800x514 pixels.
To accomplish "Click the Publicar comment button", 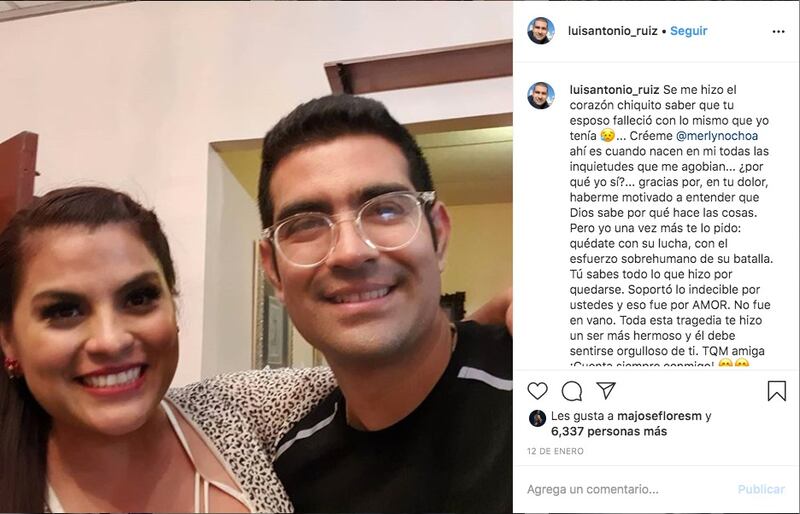I will pyautogui.click(x=761, y=489).
